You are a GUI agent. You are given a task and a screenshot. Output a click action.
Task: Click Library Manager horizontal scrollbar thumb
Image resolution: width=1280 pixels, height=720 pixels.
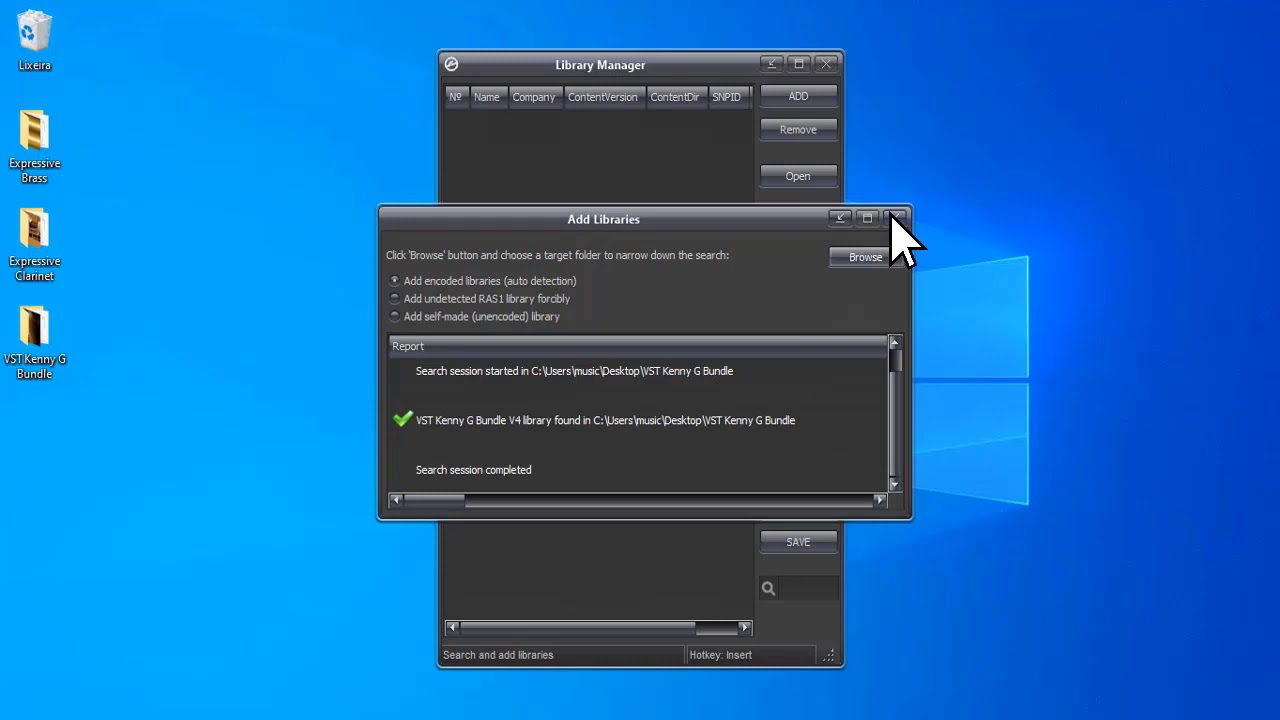(x=577, y=628)
